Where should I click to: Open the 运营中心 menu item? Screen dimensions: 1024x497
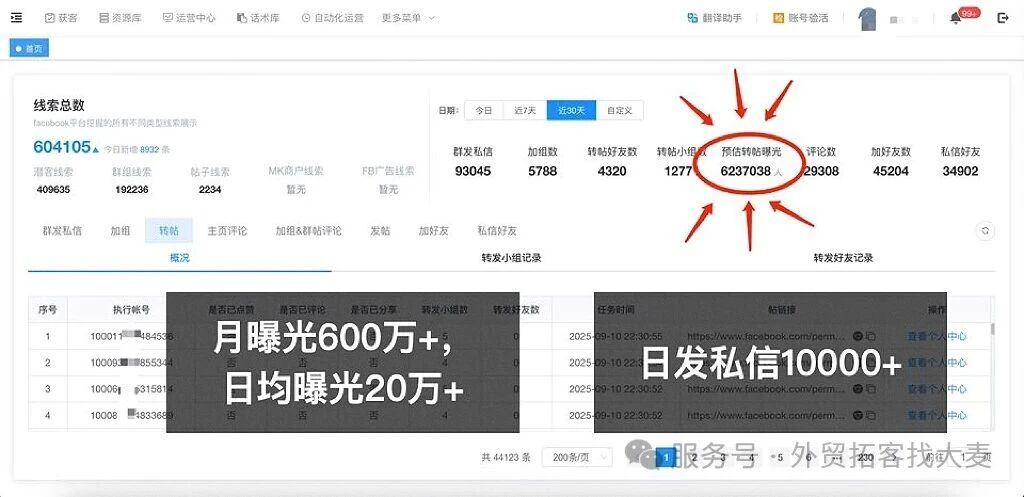[x=189, y=18]
